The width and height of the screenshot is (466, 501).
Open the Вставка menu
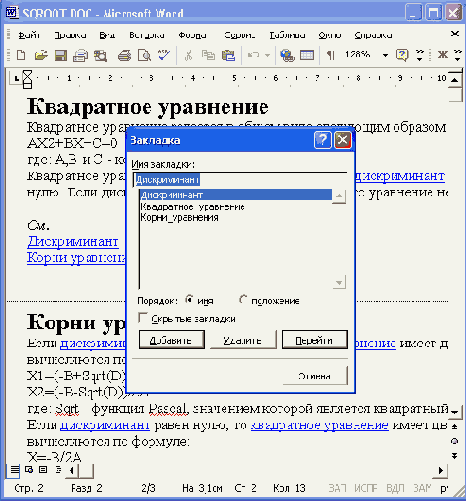147,35
